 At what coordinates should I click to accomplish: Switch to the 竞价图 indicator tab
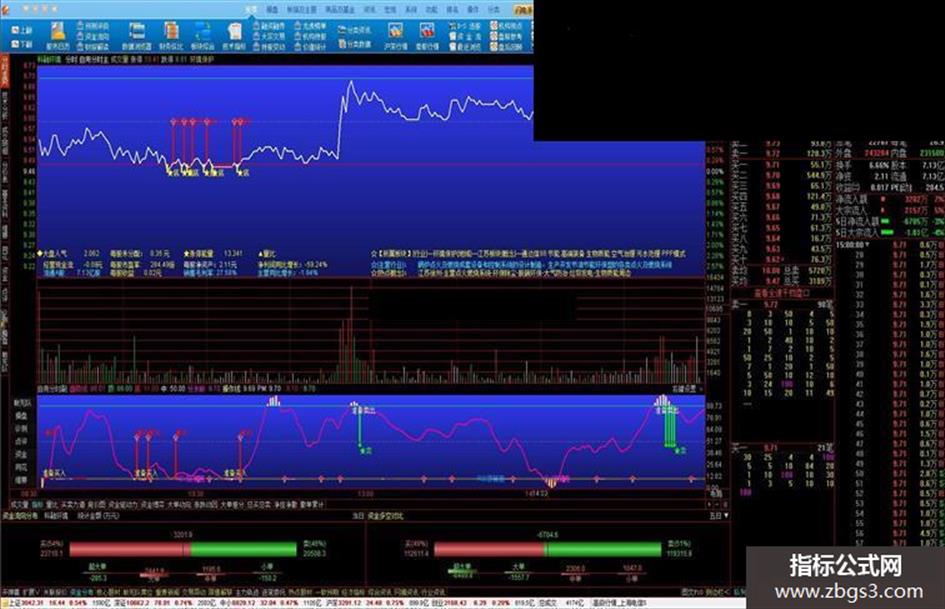tap(96, 504)
